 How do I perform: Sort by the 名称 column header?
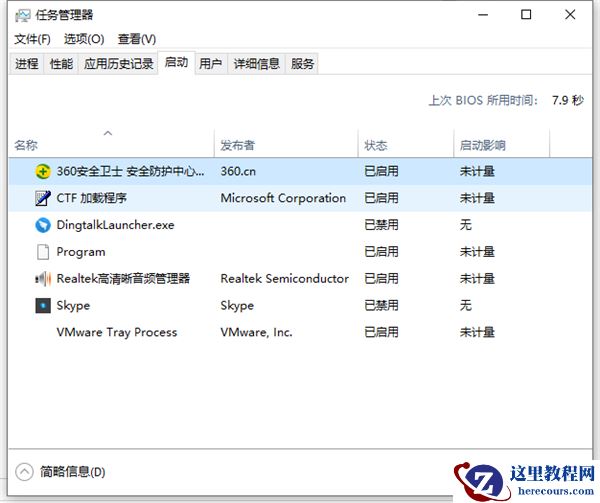tap(111, 143)
